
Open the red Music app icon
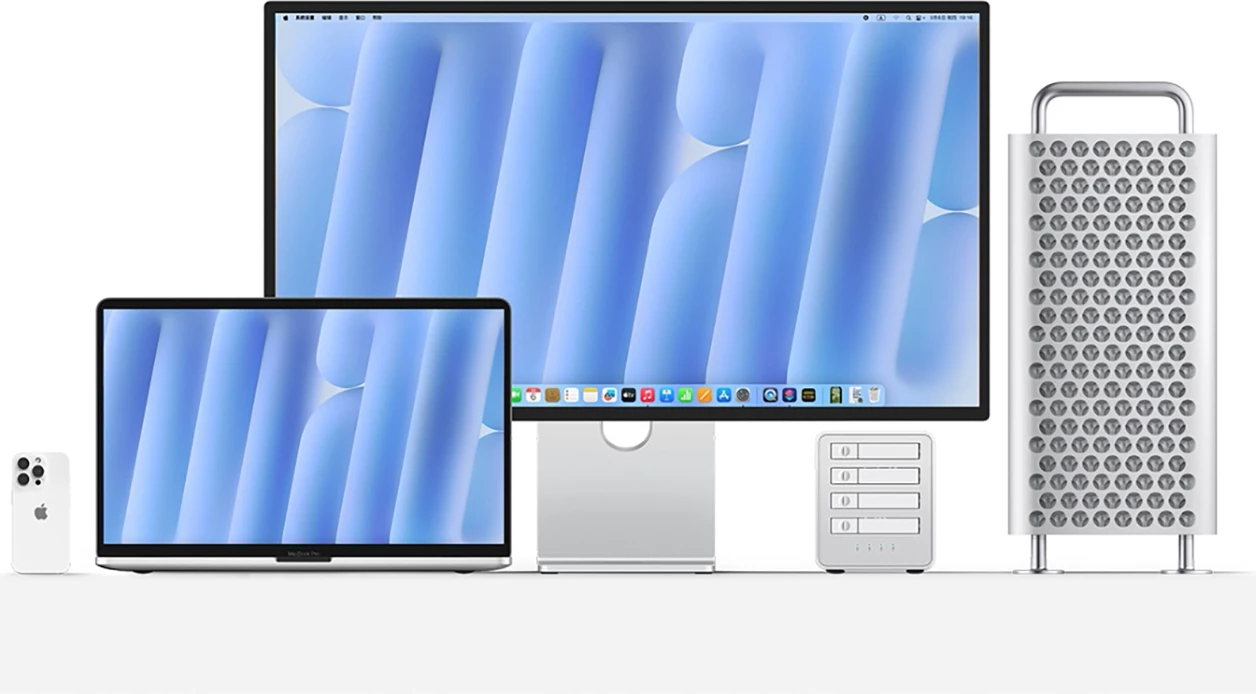647,395
